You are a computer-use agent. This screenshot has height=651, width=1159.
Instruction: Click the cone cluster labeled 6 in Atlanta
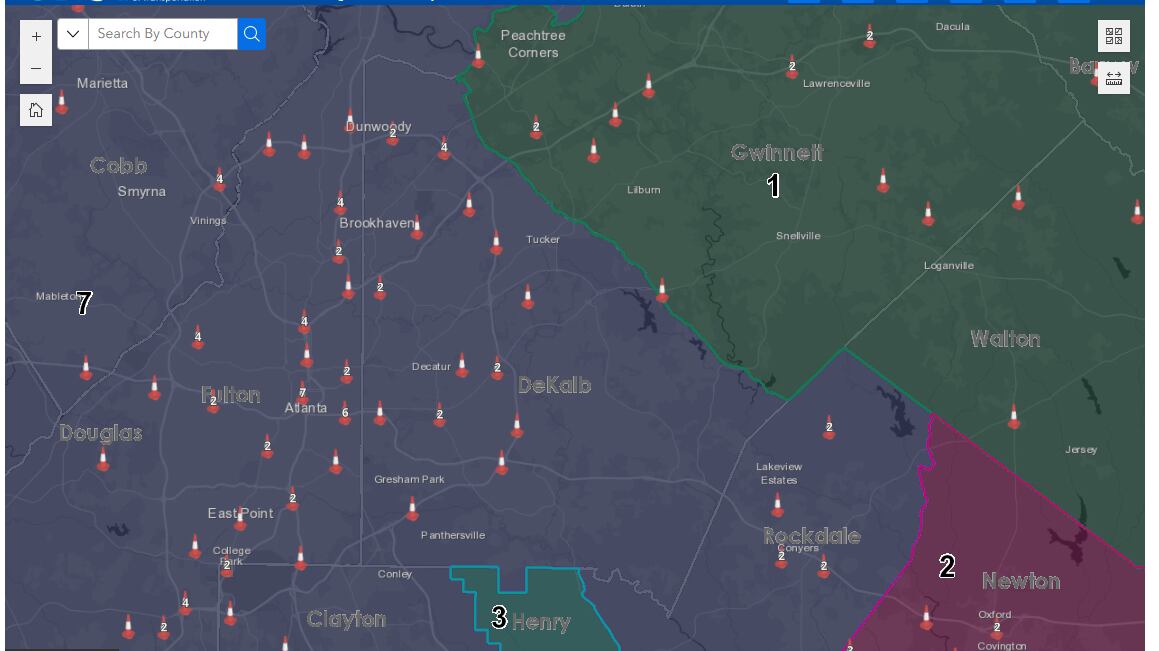tap(345, 411)
